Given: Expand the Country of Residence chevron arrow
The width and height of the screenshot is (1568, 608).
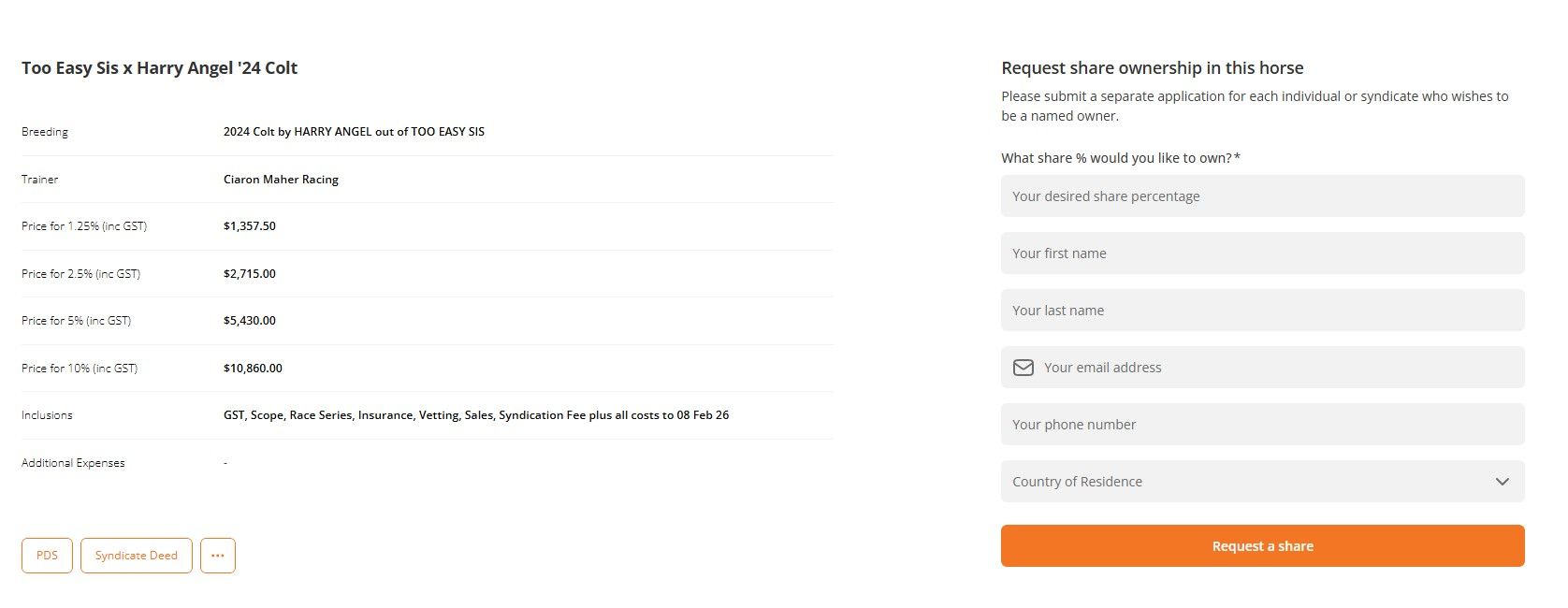Looking at the screenshot, I should tap(1502, 482).
